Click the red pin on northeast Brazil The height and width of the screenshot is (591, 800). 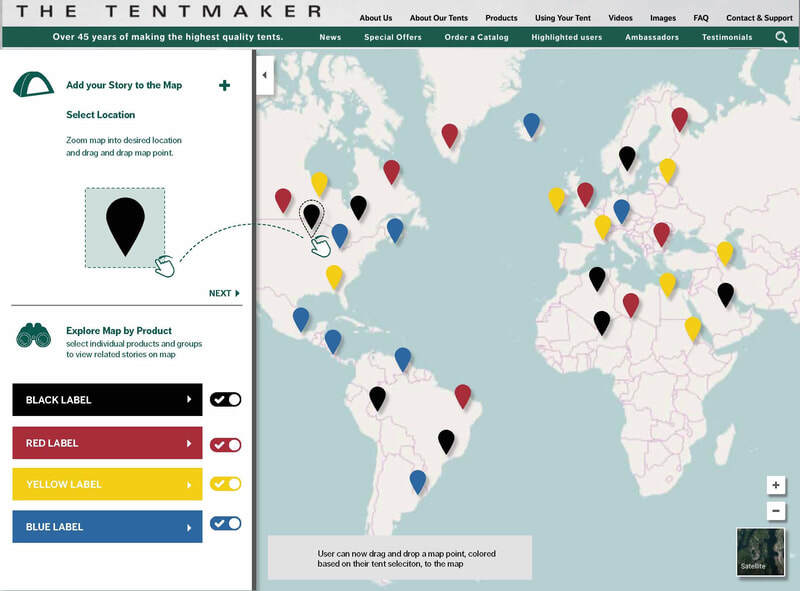(x=462, y=397)
